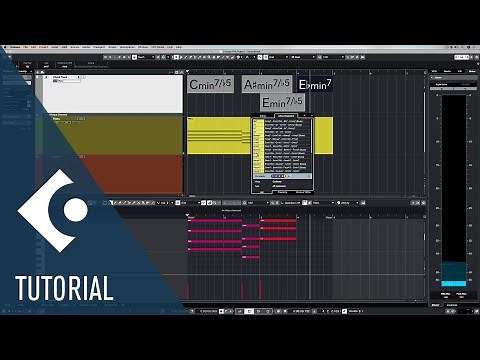Open the Apple menu

[x=5, y=47]
